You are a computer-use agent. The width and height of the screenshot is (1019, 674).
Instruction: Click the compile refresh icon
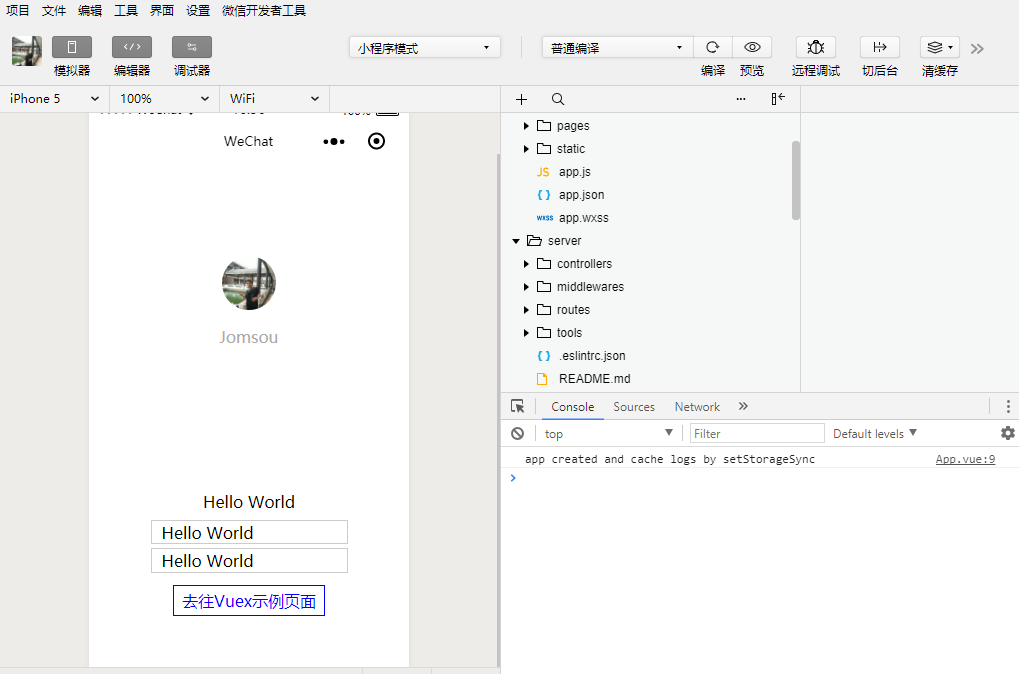pyautogui.click(x=713, y=47)
